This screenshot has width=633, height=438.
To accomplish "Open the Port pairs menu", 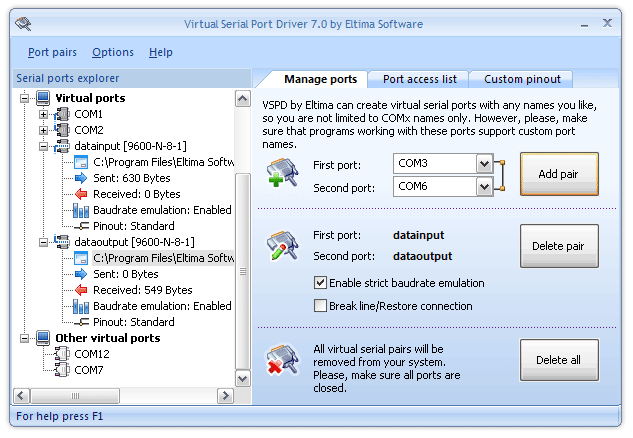I will coord(52,52).
